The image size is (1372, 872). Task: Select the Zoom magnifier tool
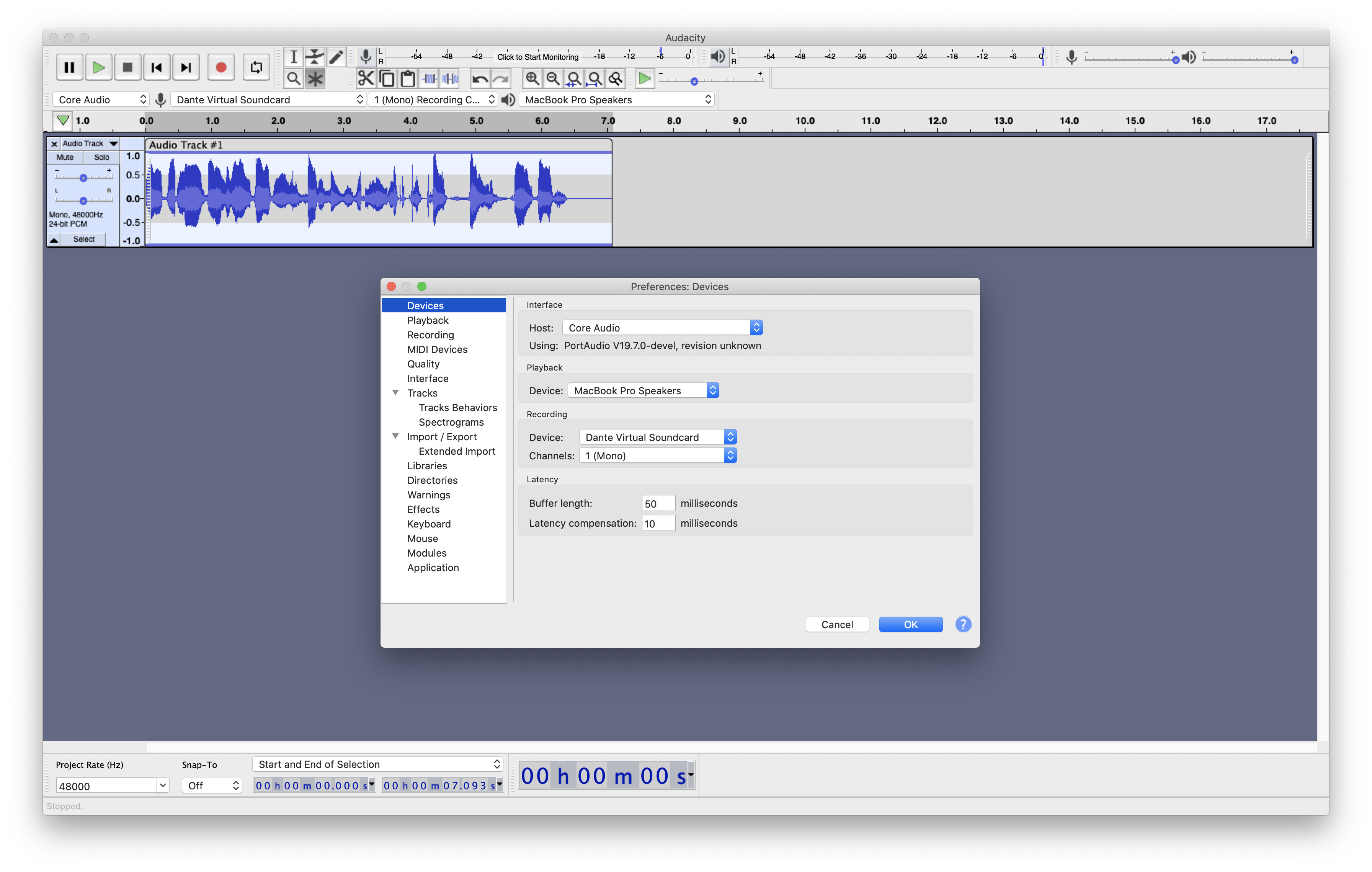[x=294, y=78]
